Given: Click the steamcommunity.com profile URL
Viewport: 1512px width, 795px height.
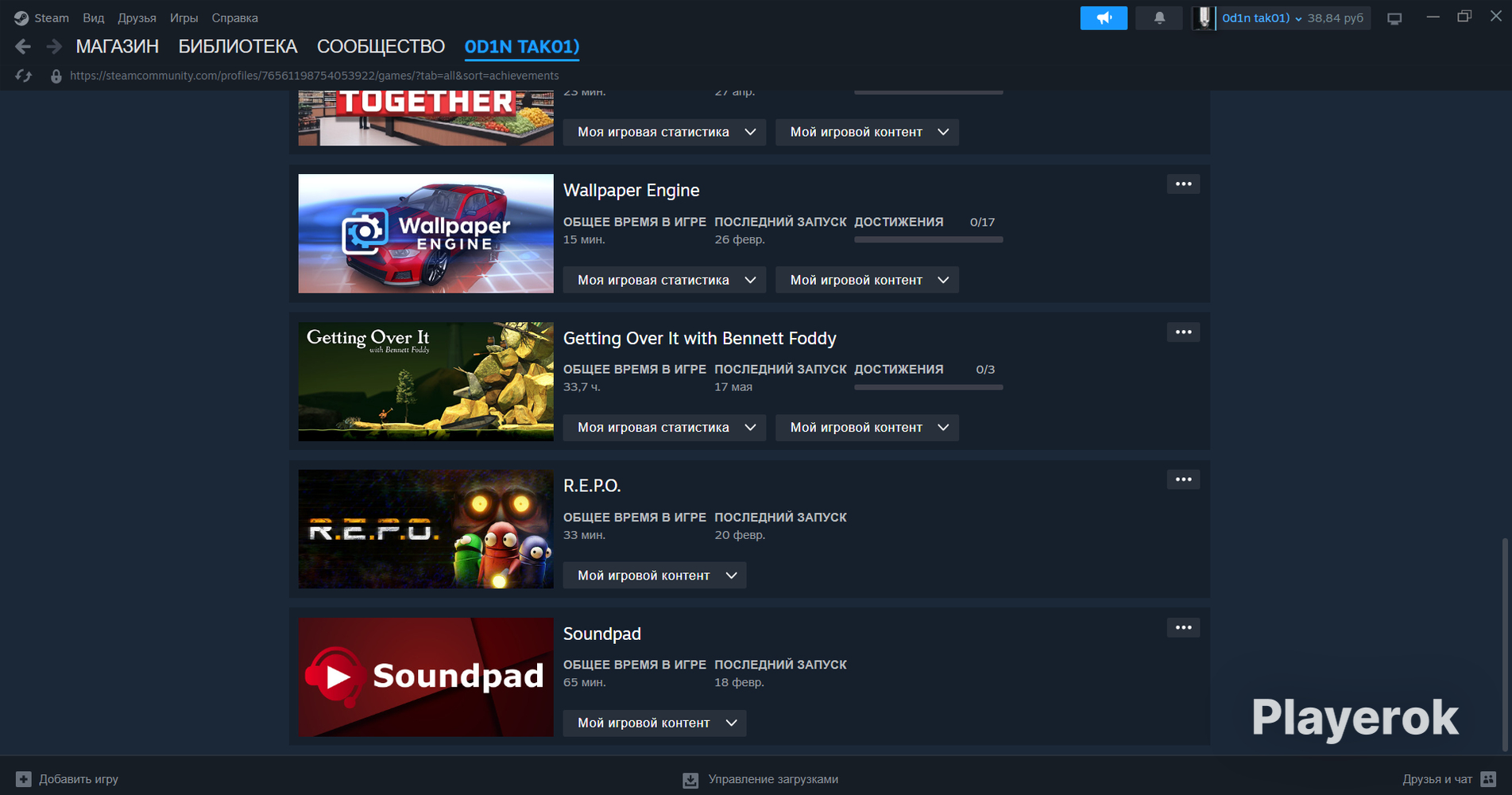Looking at the screenshot, I should click(315, 76).
